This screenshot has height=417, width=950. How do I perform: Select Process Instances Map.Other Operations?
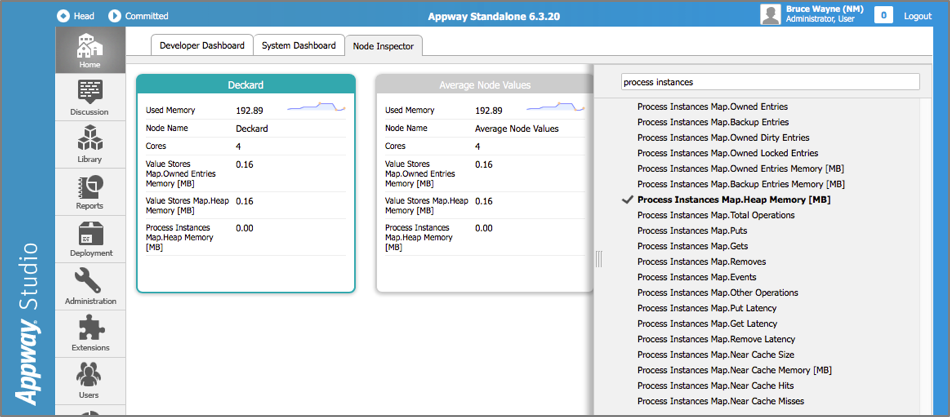718,293
